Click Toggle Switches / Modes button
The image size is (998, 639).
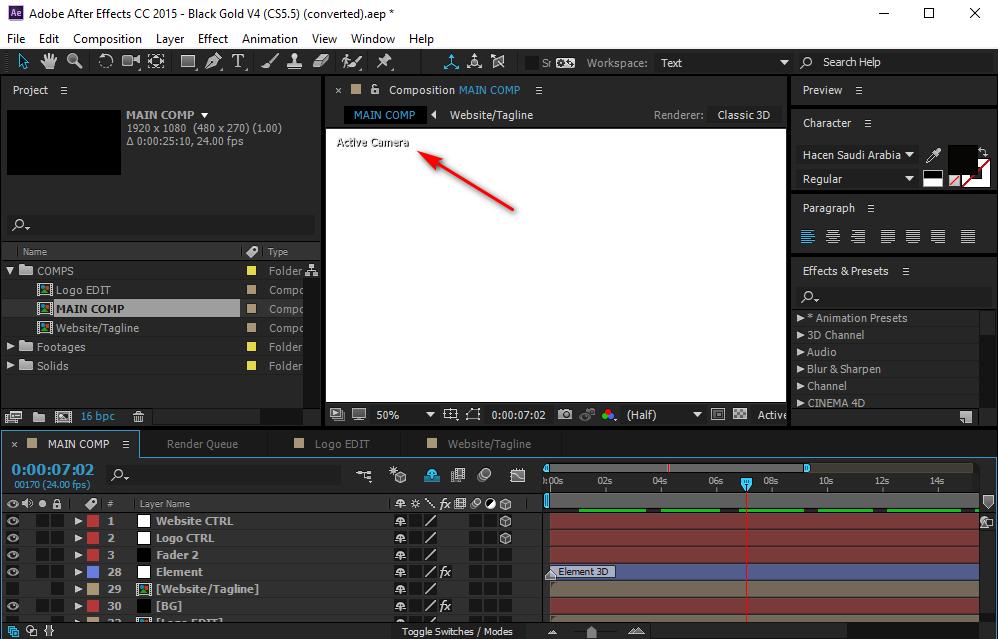pyautogui.click(x=457, y=631)
